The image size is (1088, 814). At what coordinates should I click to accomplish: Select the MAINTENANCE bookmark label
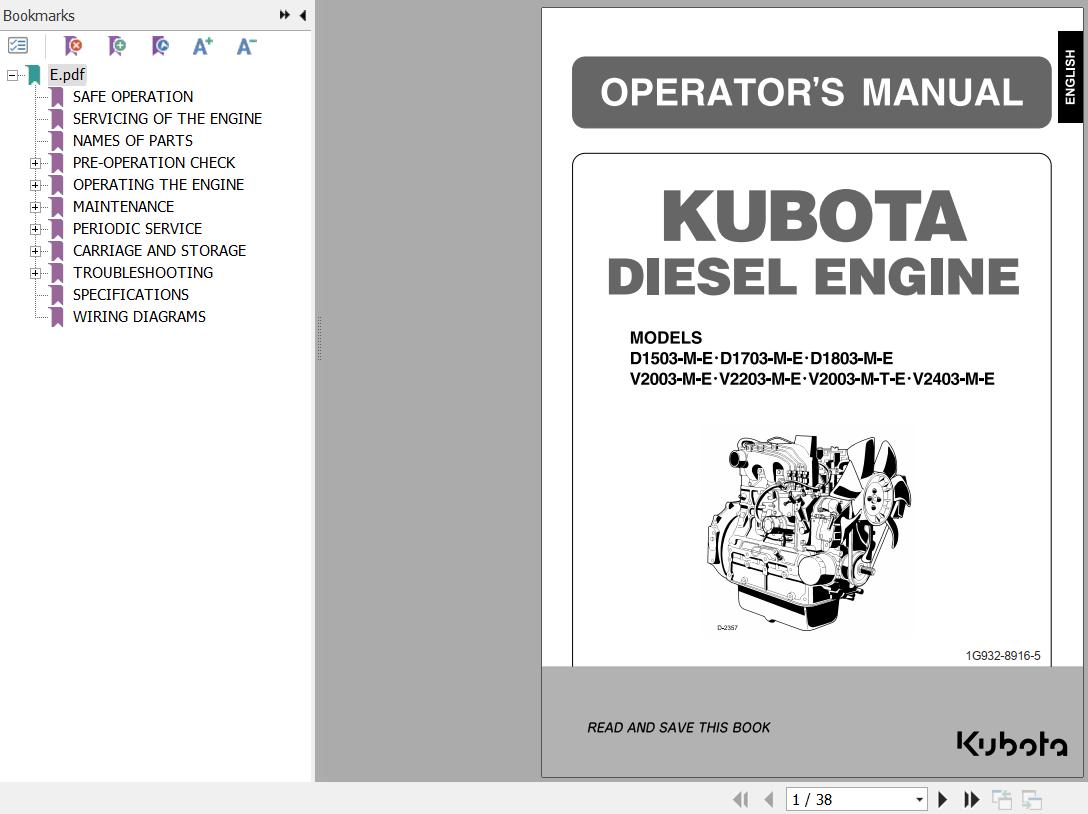pos(124,207)
